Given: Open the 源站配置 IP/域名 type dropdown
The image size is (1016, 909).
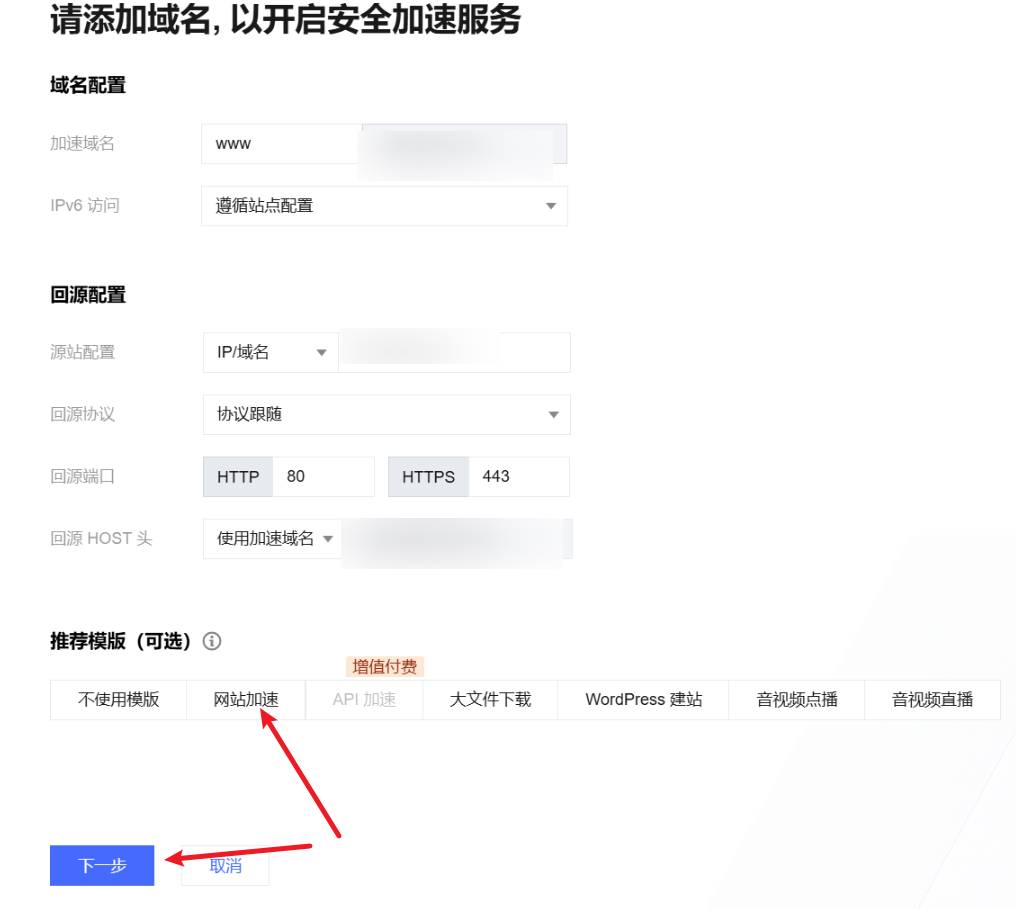Looking at the screenshot, I should (271, 352).
